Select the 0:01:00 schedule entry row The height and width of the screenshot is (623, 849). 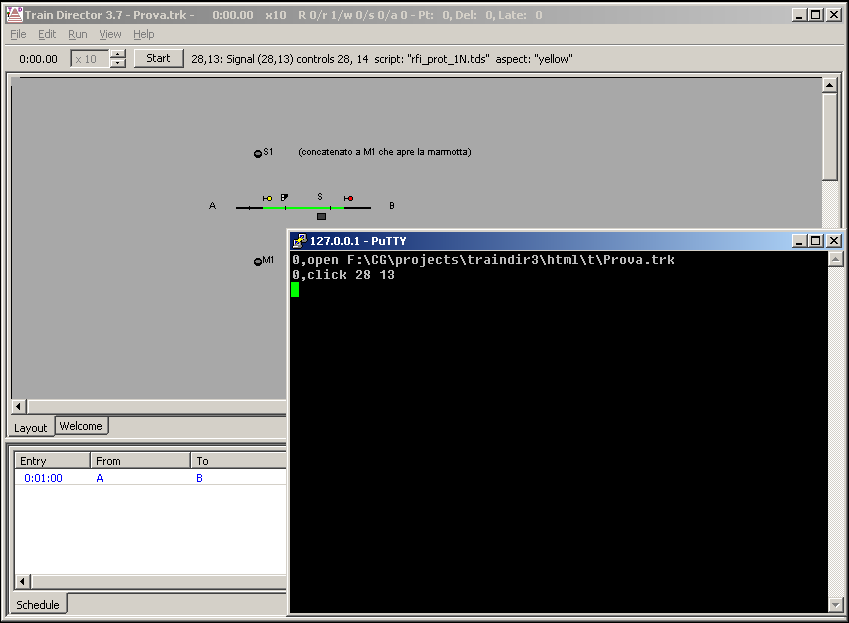(x=44, y=478)
